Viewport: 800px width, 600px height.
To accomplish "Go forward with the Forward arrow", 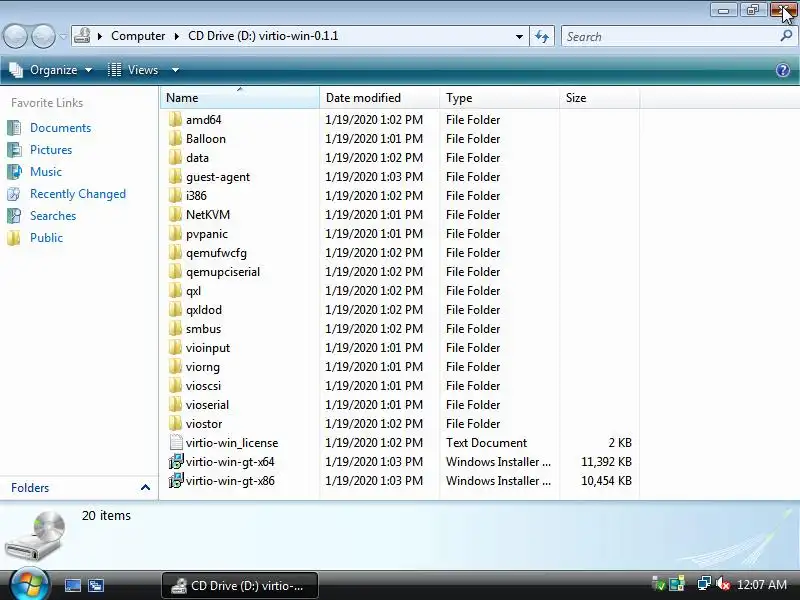I will 44,36.
